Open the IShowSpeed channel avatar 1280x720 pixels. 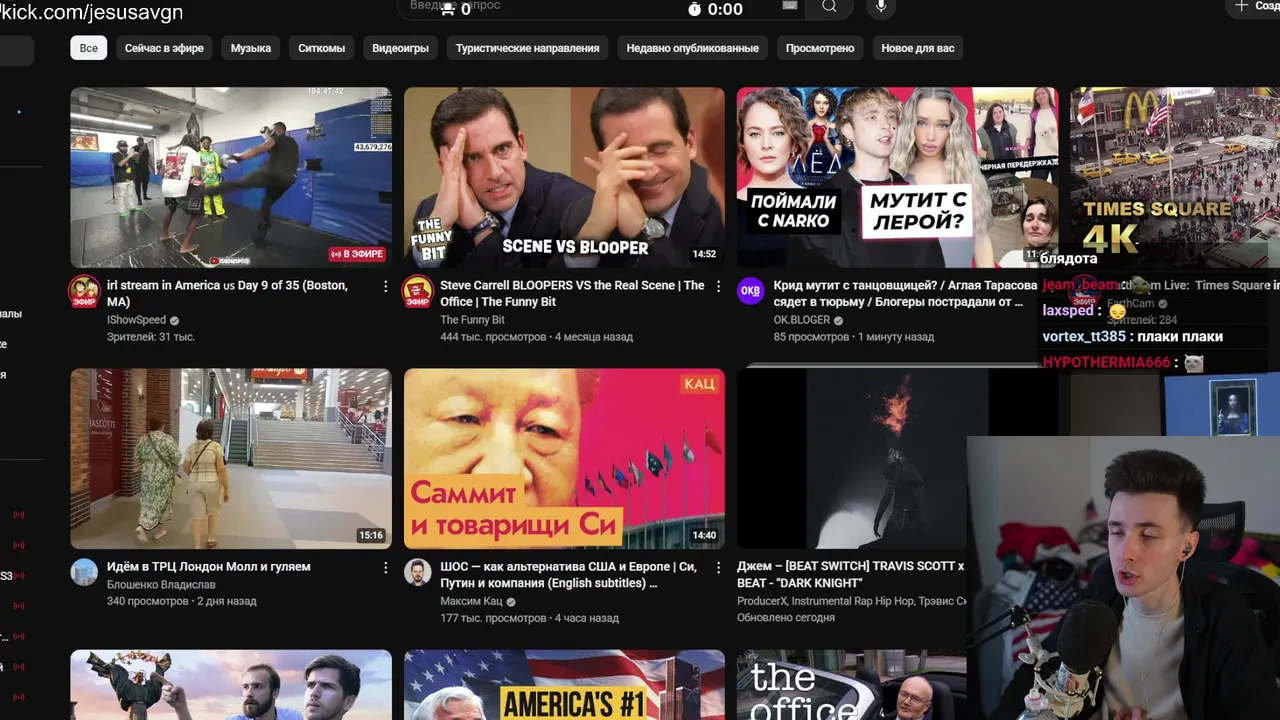pos(84,292)
